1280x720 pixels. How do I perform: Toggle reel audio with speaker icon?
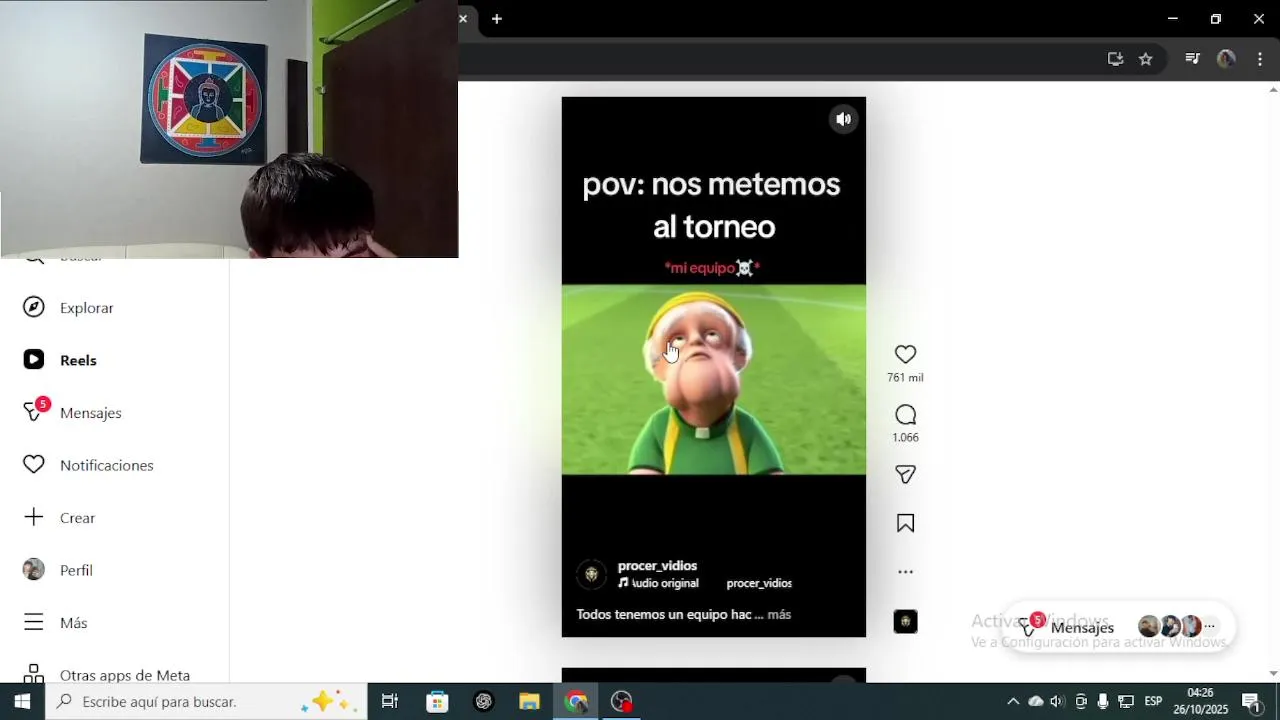point(844,119)
